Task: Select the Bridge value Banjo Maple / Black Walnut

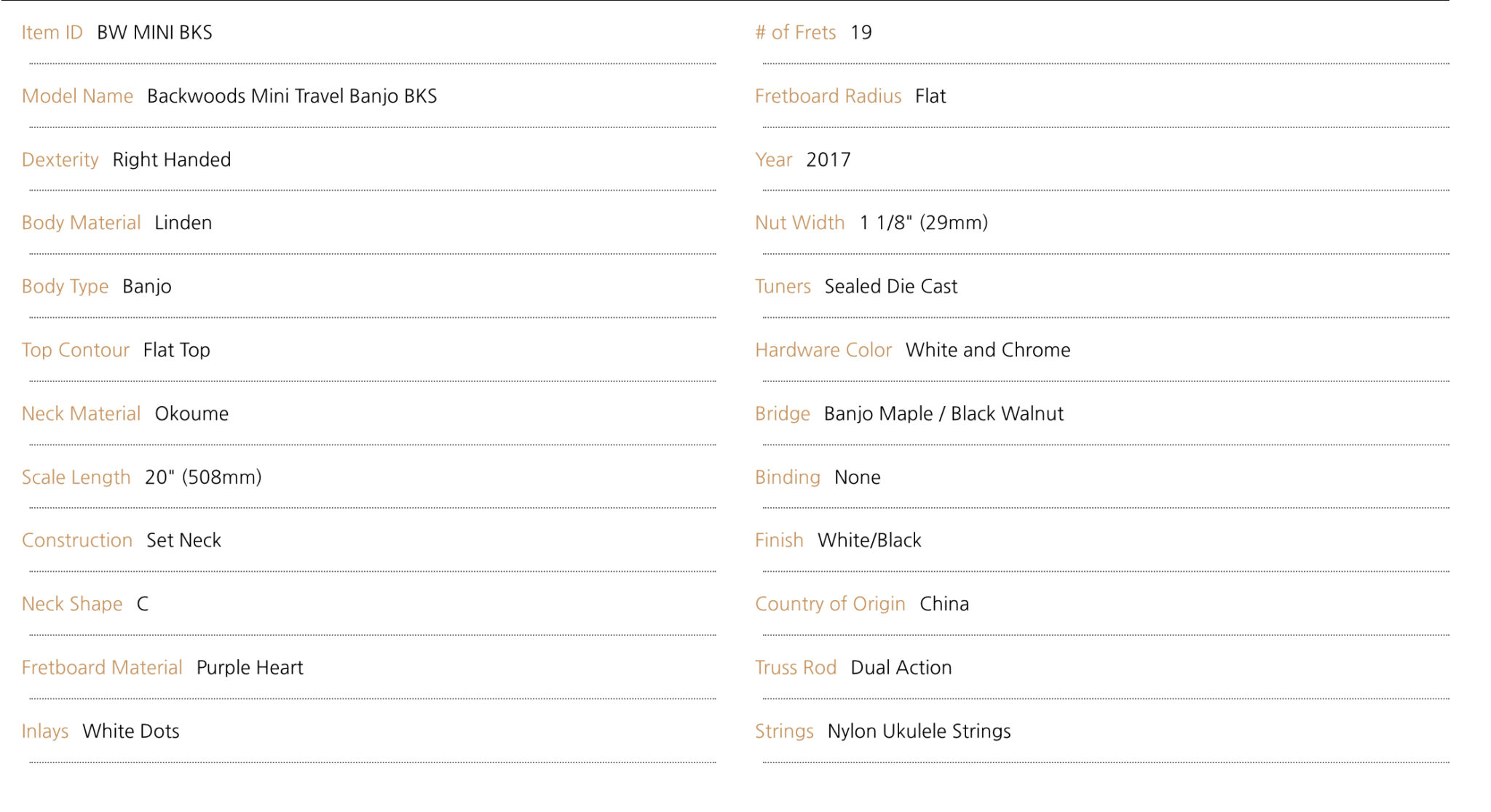Action: 944,414
